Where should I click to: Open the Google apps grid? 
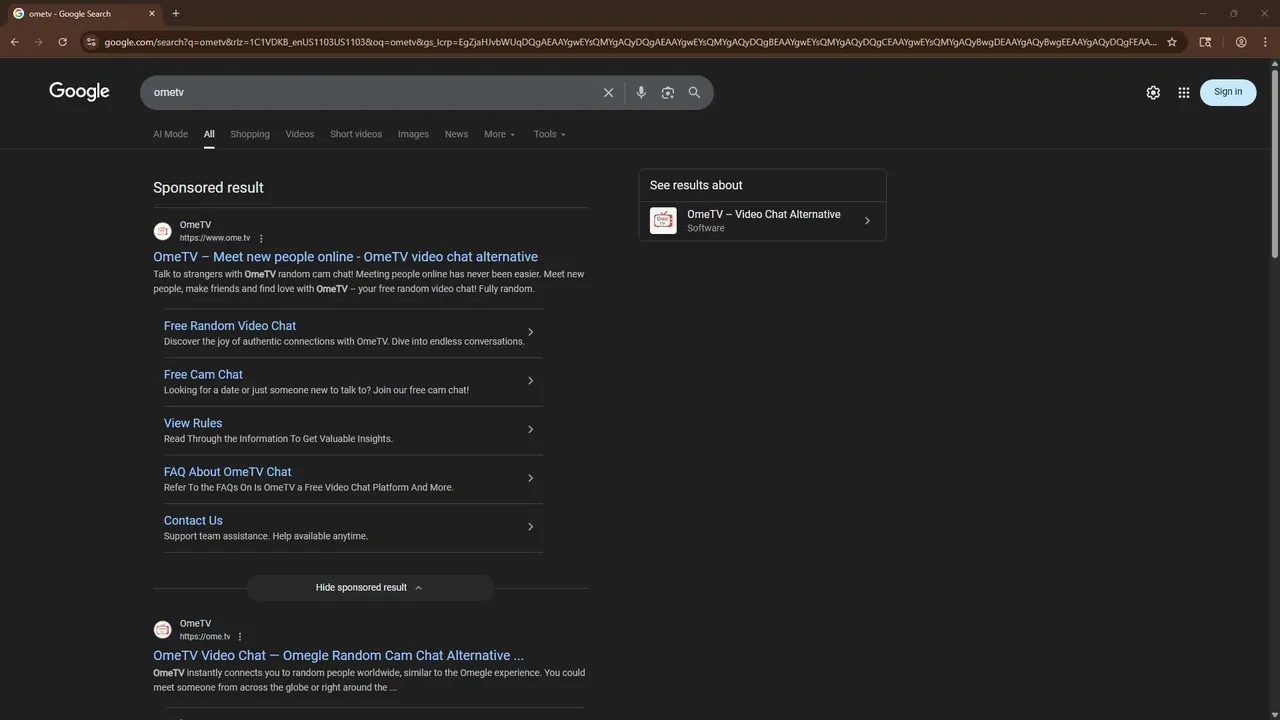pos(1184,92)
